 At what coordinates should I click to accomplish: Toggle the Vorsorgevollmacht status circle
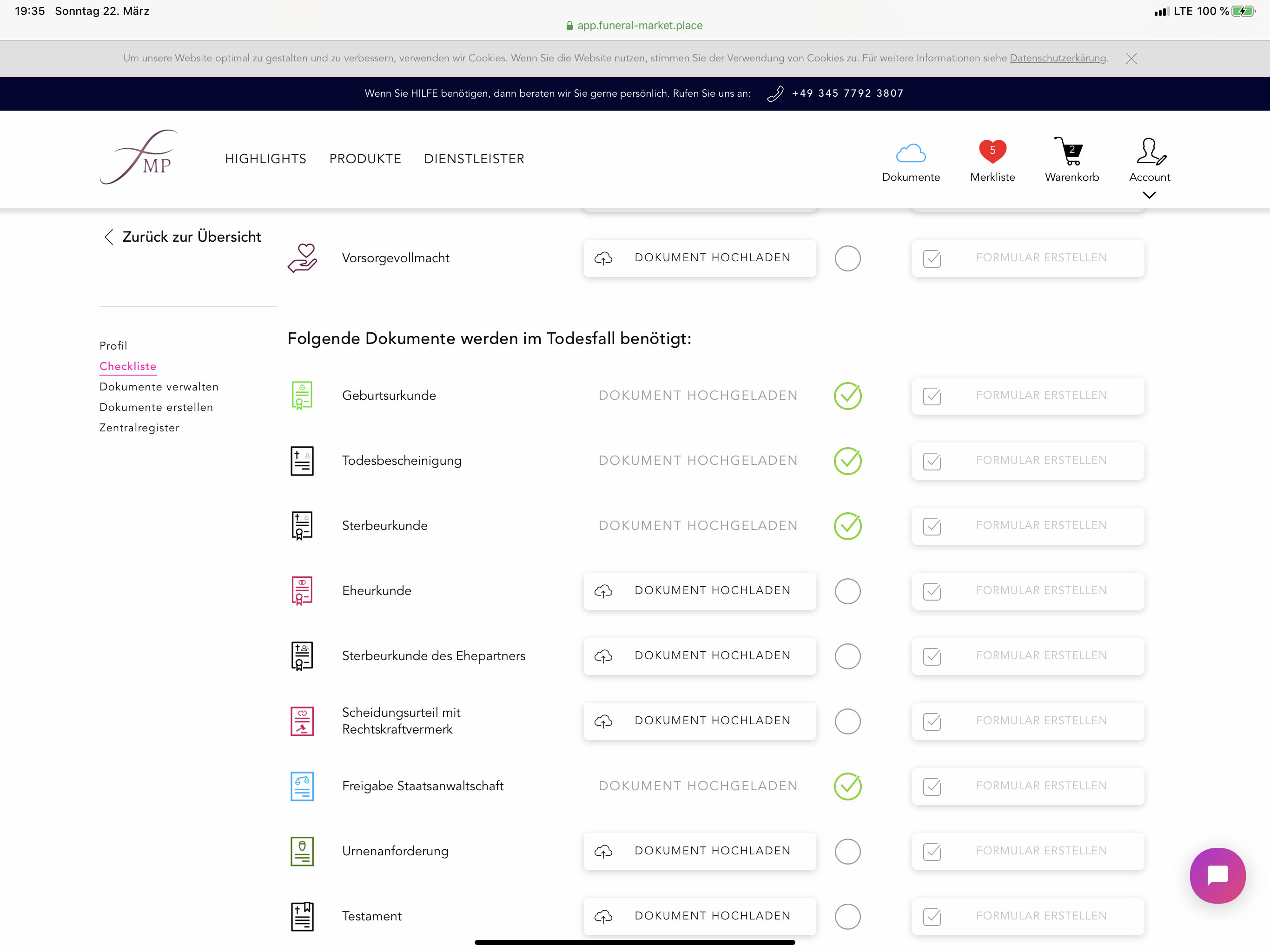[847, 258]
